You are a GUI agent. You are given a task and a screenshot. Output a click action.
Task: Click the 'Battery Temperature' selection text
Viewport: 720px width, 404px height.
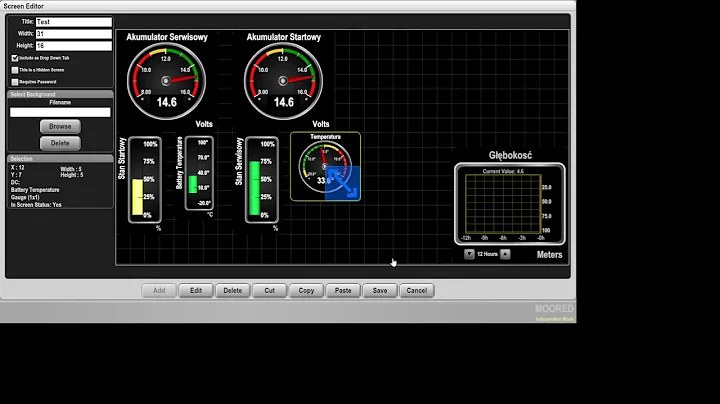[x=35, y=190]
